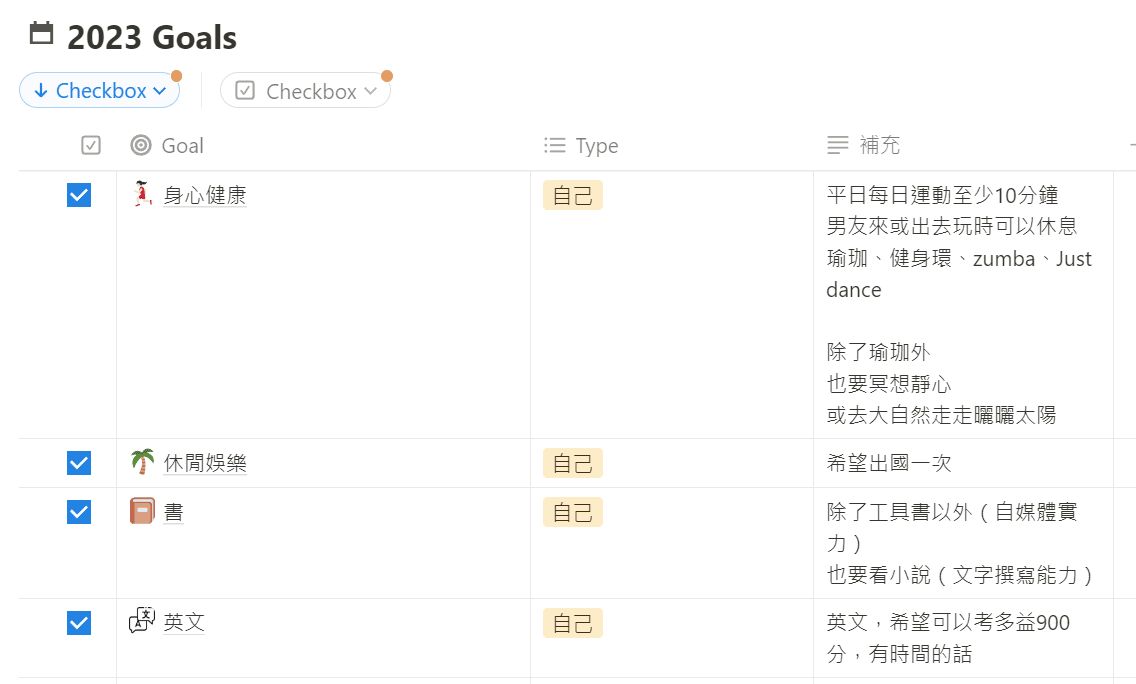The height and width of the screenshot is (684, 1136).
Task: Open the 休閒娛樂 goal page
Action: 205,462
